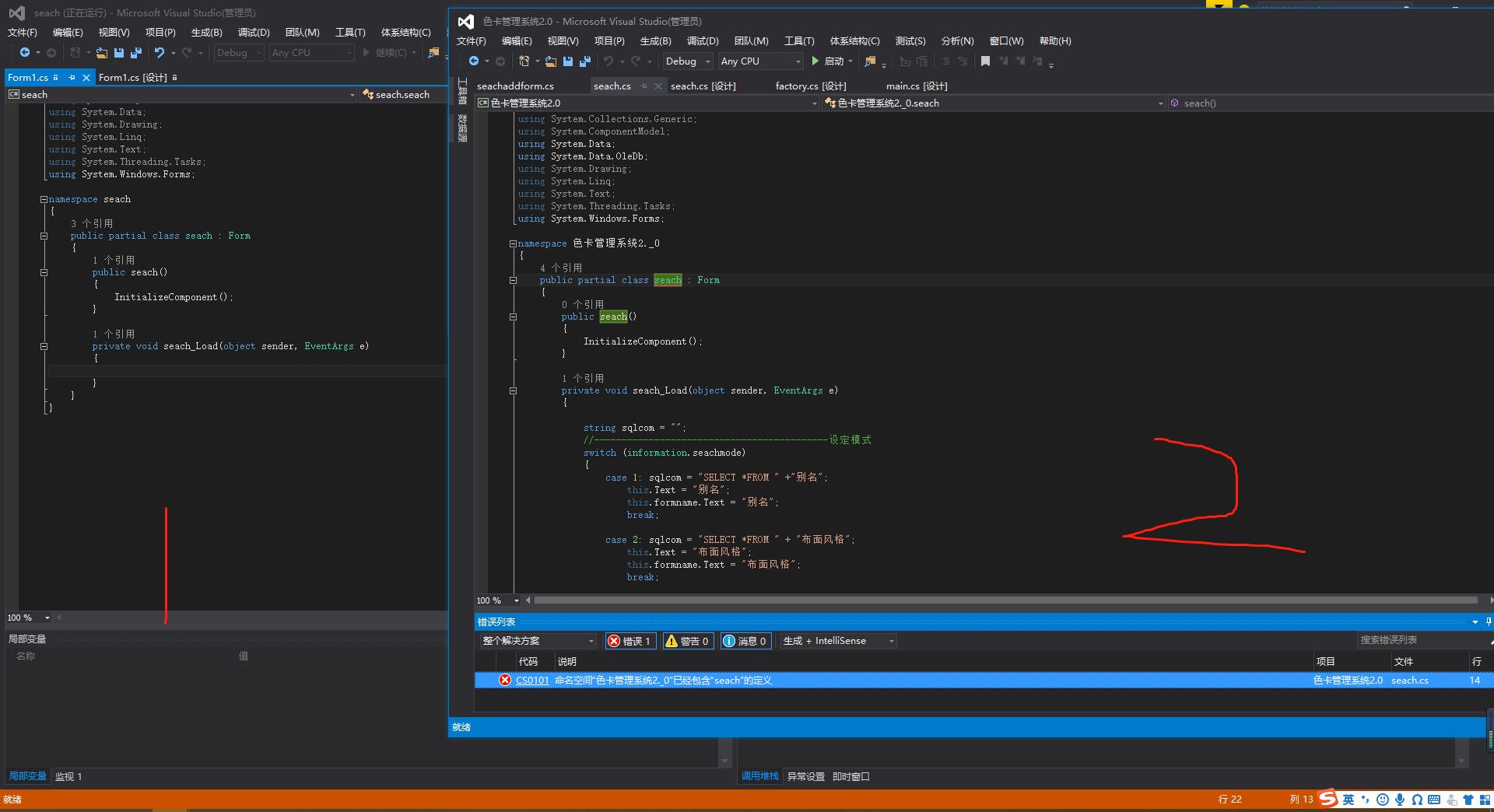The image size is (1494, 812).
Task: Click Save All icon in back seach window
Action: pos(136,52)
